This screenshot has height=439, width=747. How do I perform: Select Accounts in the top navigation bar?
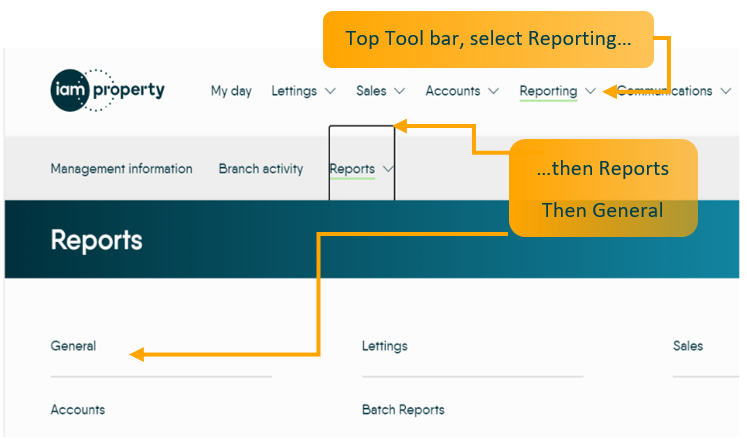tap(453, 91)
